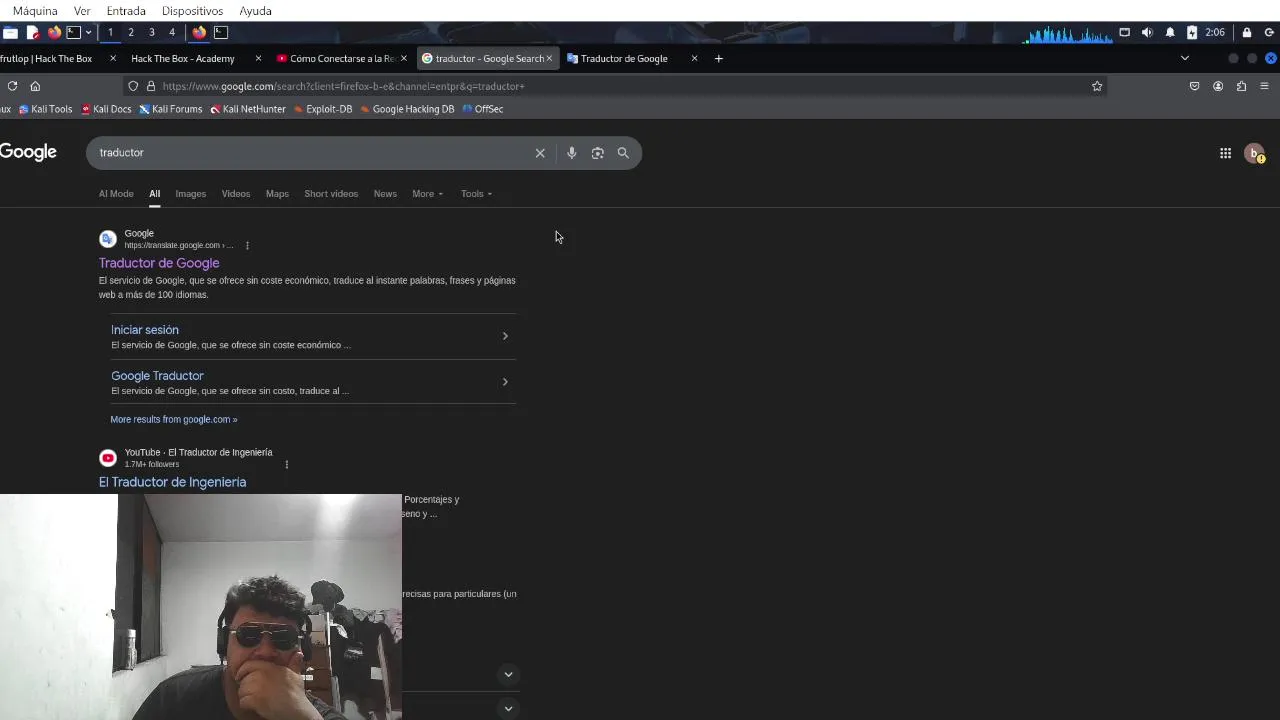Open the Ayuda menu

[x=255, y=11]
